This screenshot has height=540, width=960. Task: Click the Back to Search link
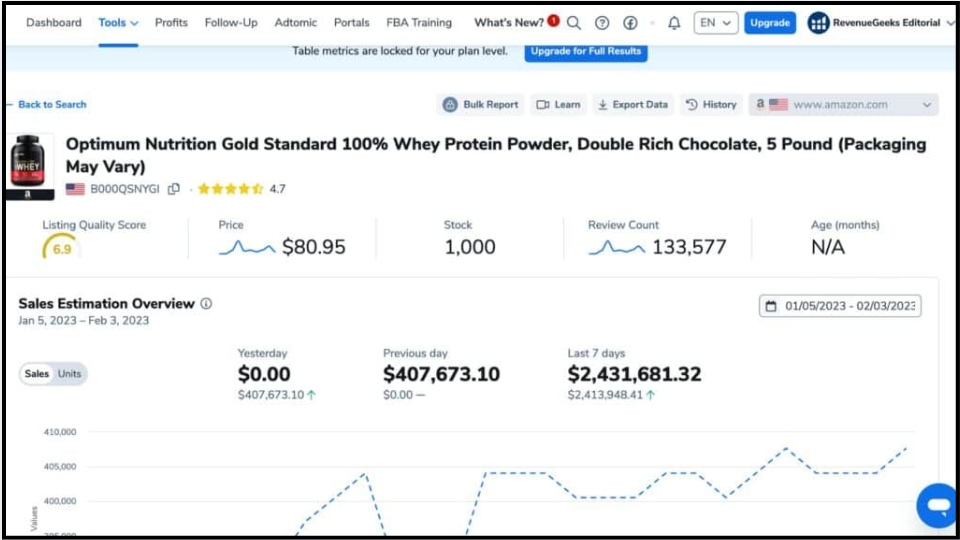point(51,104)
